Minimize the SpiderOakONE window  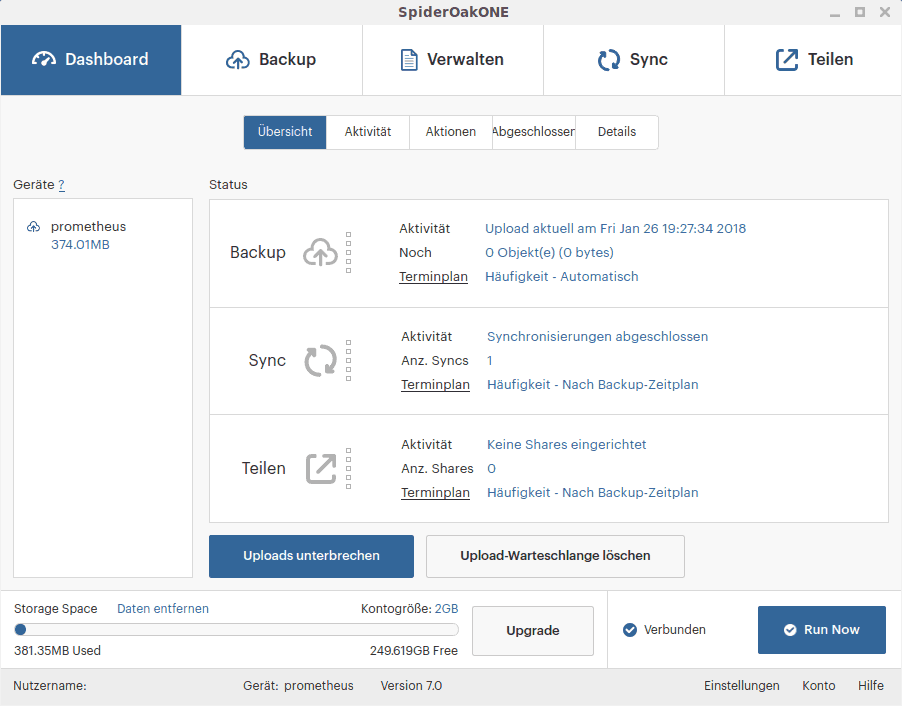[835, 14]
